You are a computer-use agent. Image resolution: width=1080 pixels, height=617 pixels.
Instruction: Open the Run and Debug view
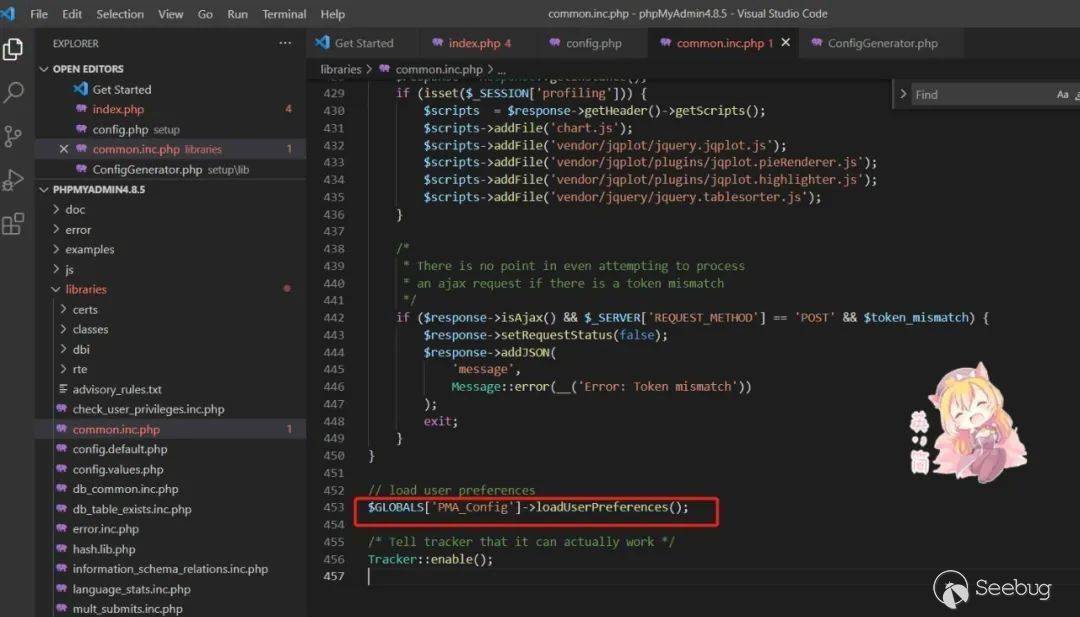click(13, 180)
